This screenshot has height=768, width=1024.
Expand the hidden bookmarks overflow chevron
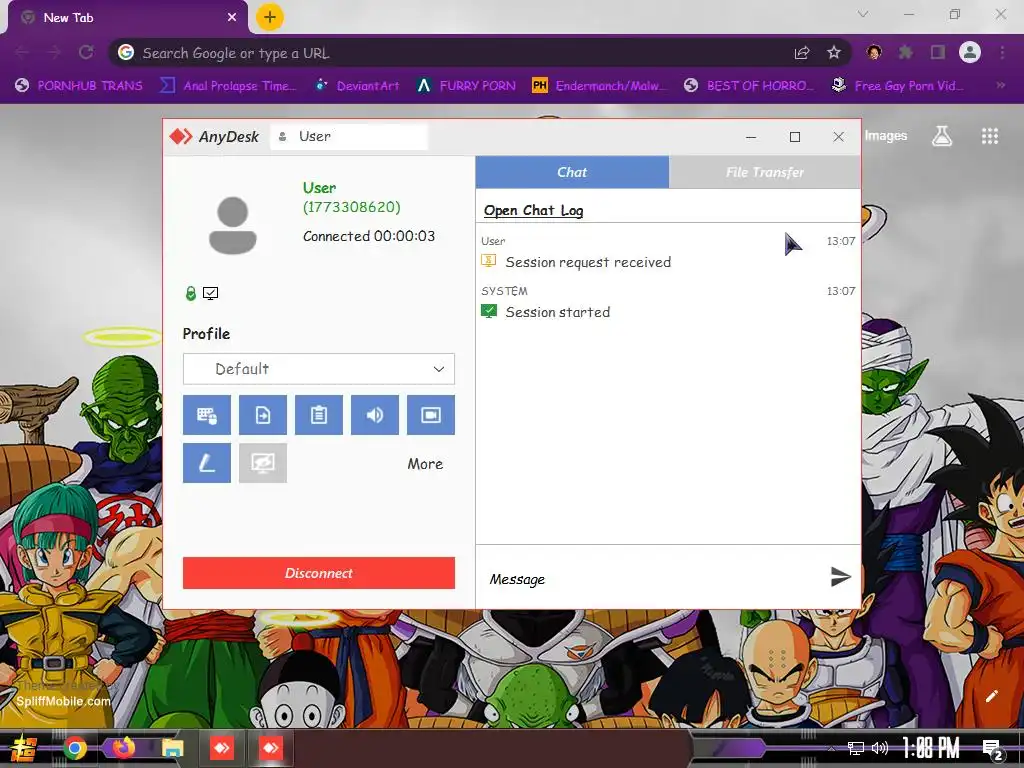point(1000,85)
